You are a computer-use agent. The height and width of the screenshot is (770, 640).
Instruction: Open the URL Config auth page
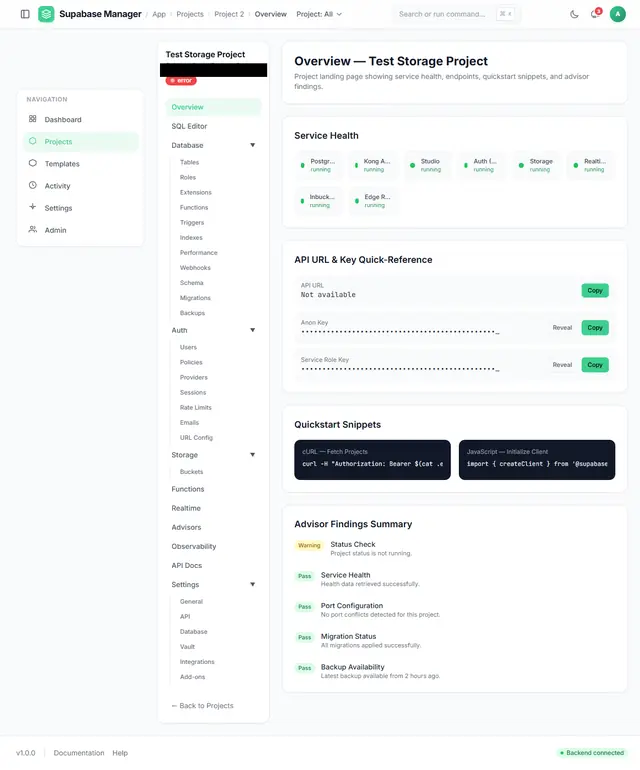(x=196, y=438)
